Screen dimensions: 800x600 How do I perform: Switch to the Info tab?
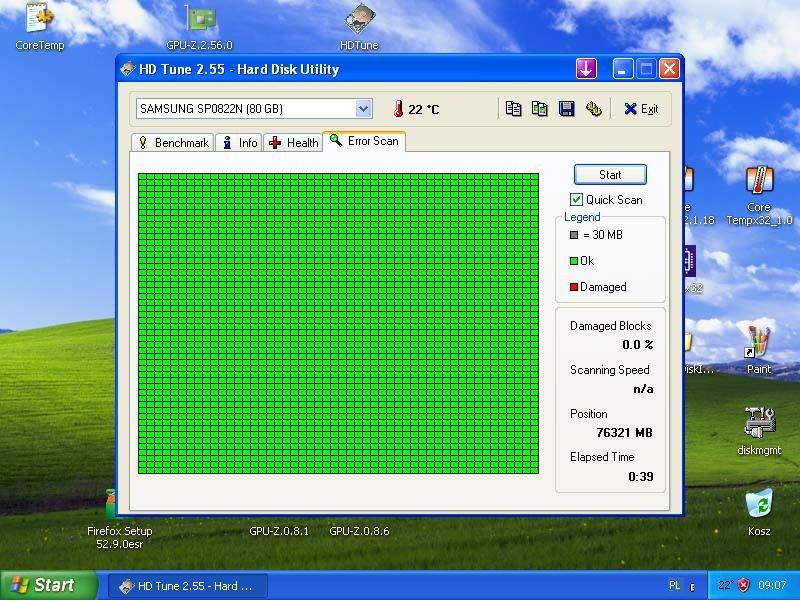click(x=240, y=142)
